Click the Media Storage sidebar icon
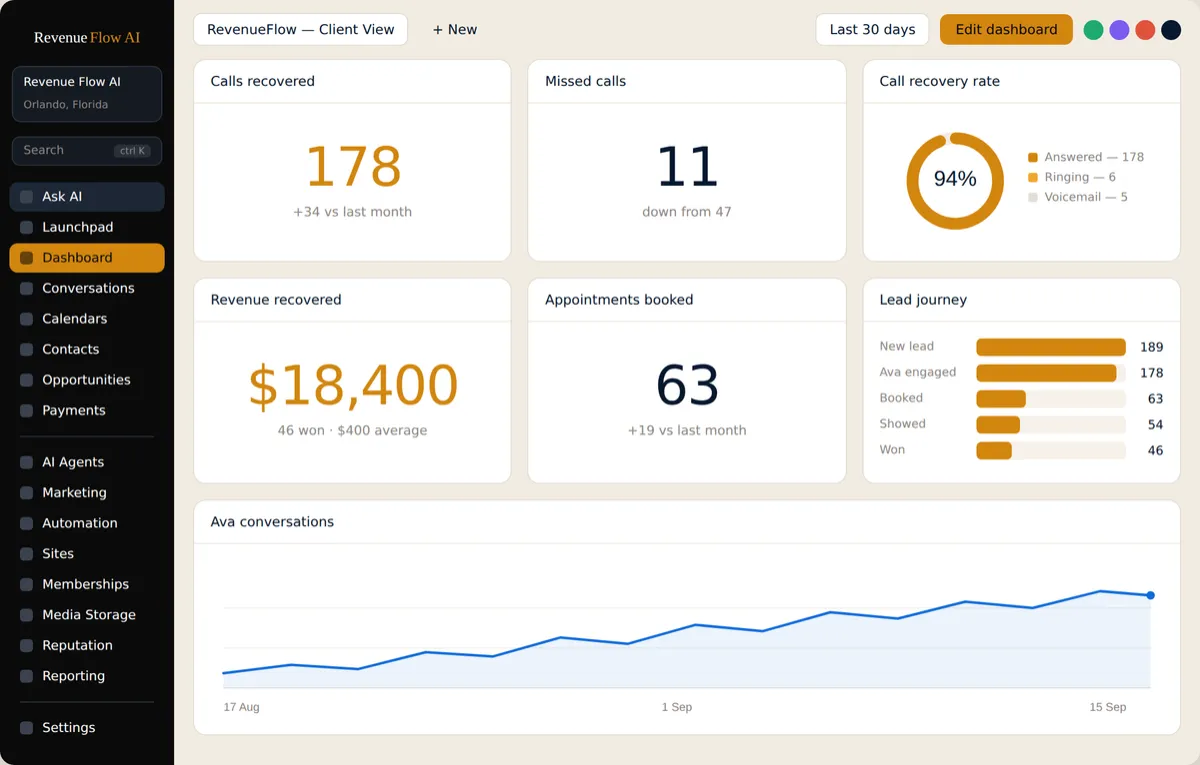 26,615
